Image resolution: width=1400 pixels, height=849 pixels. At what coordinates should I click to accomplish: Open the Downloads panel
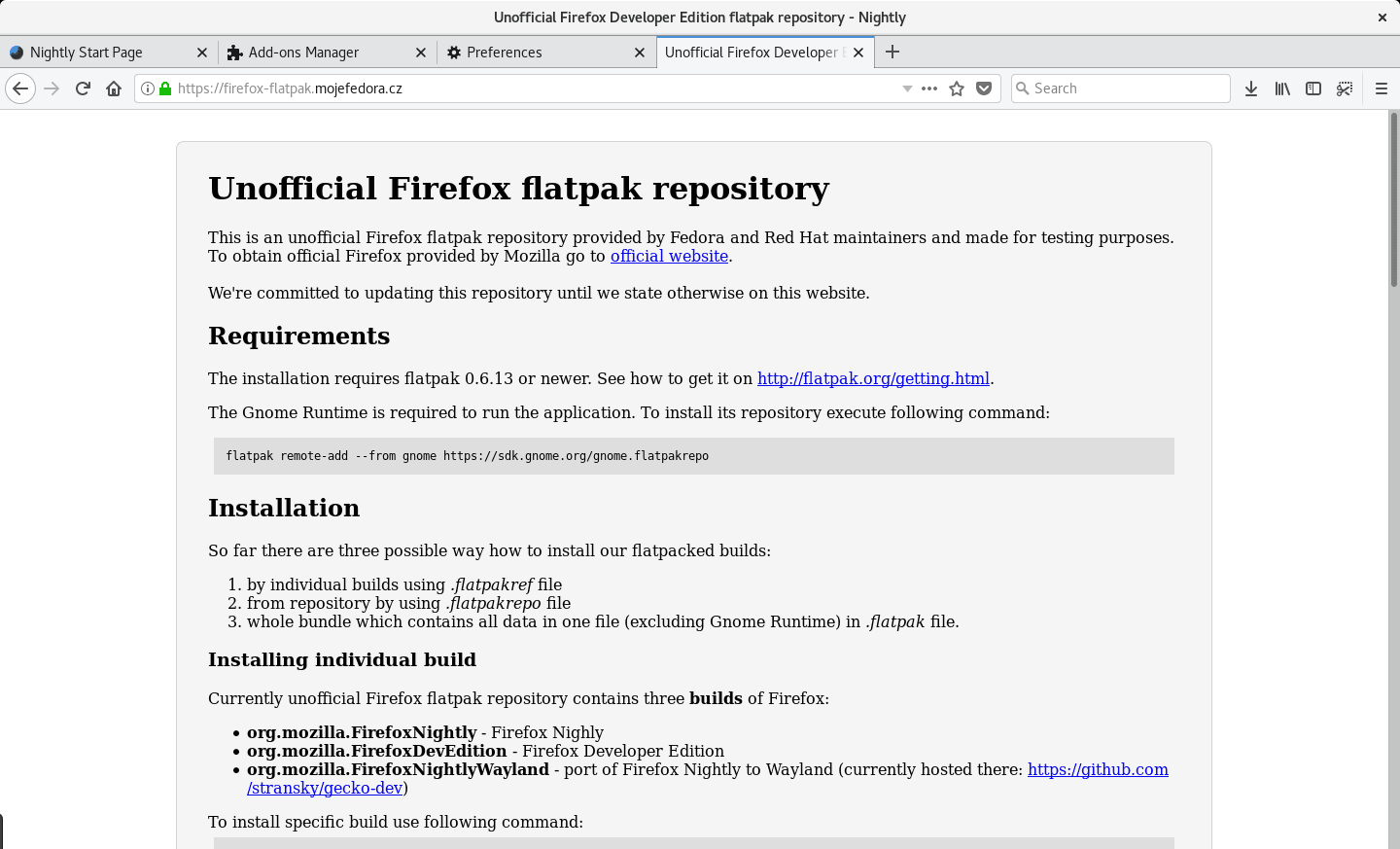pos(1251,88)
